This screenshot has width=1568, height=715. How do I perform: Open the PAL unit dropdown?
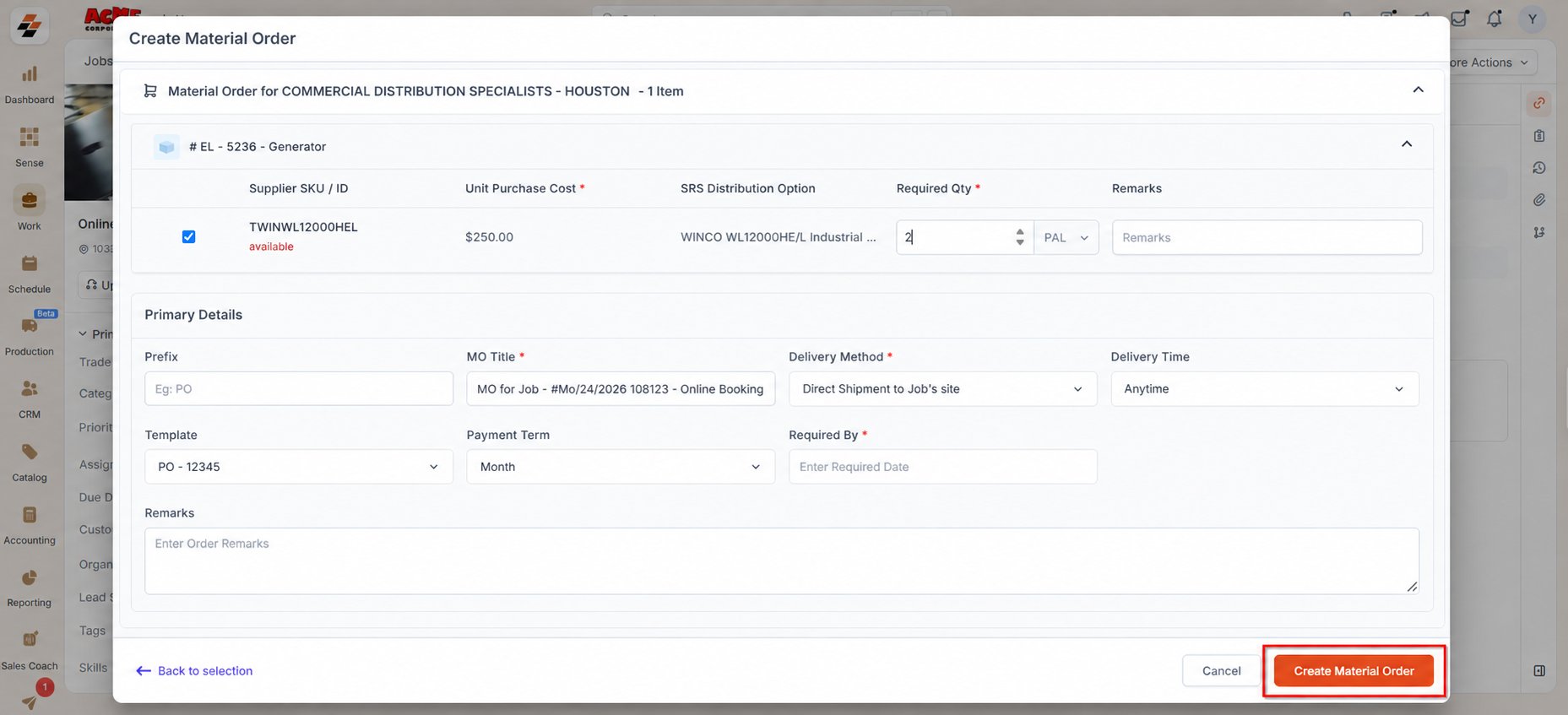[1066, 238]
